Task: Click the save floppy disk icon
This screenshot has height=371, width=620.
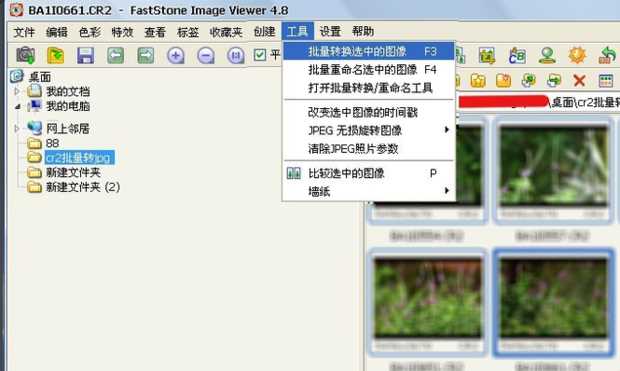Action: pos(85,55)
